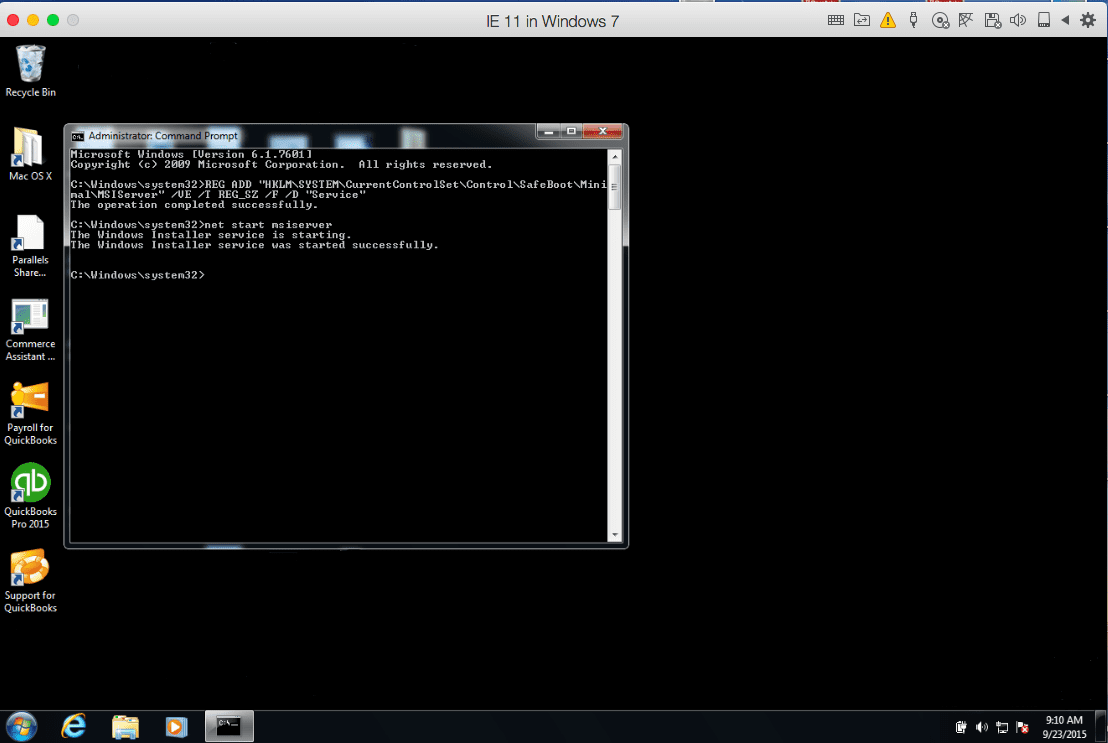Click the yellow warning triangle icon
Screen dimensions: 1108x743
click(x=887, y=20)
